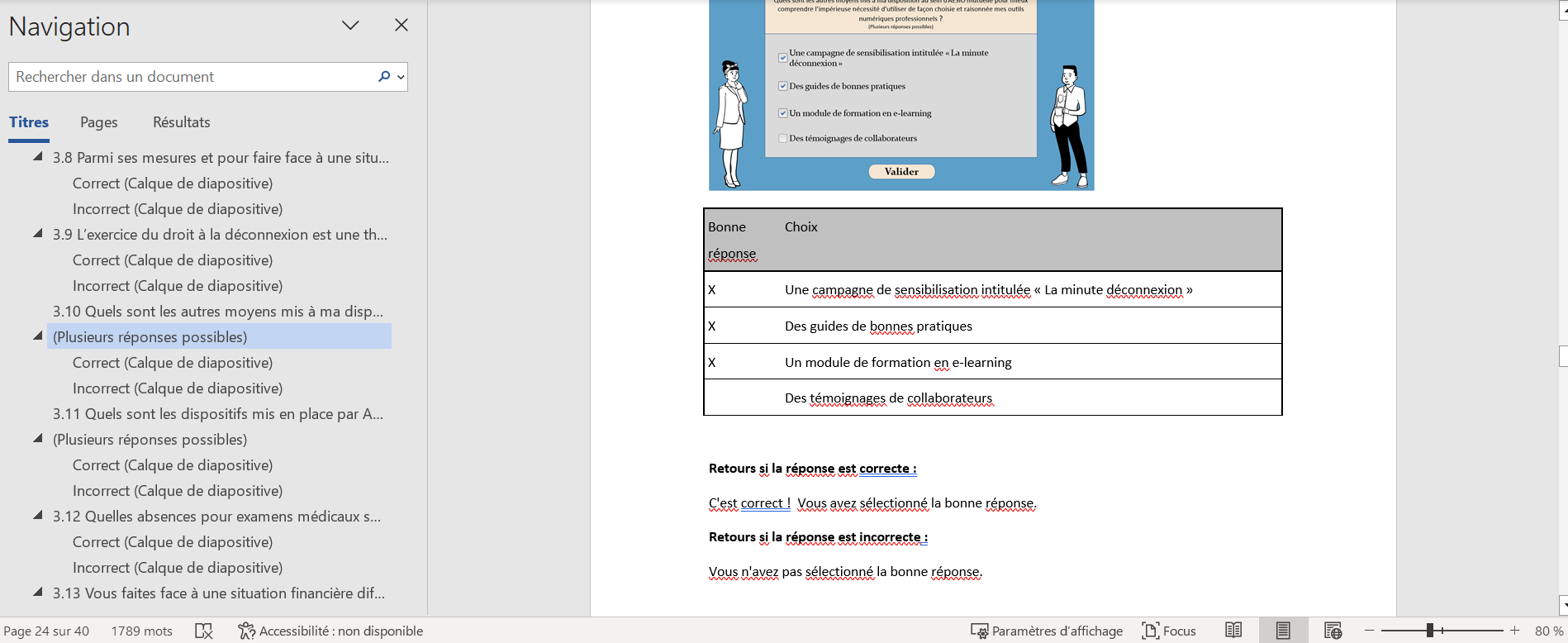Screen dimensions: 1568x643
Task: Open the Résultats tab
Action: tap(181, 122)
